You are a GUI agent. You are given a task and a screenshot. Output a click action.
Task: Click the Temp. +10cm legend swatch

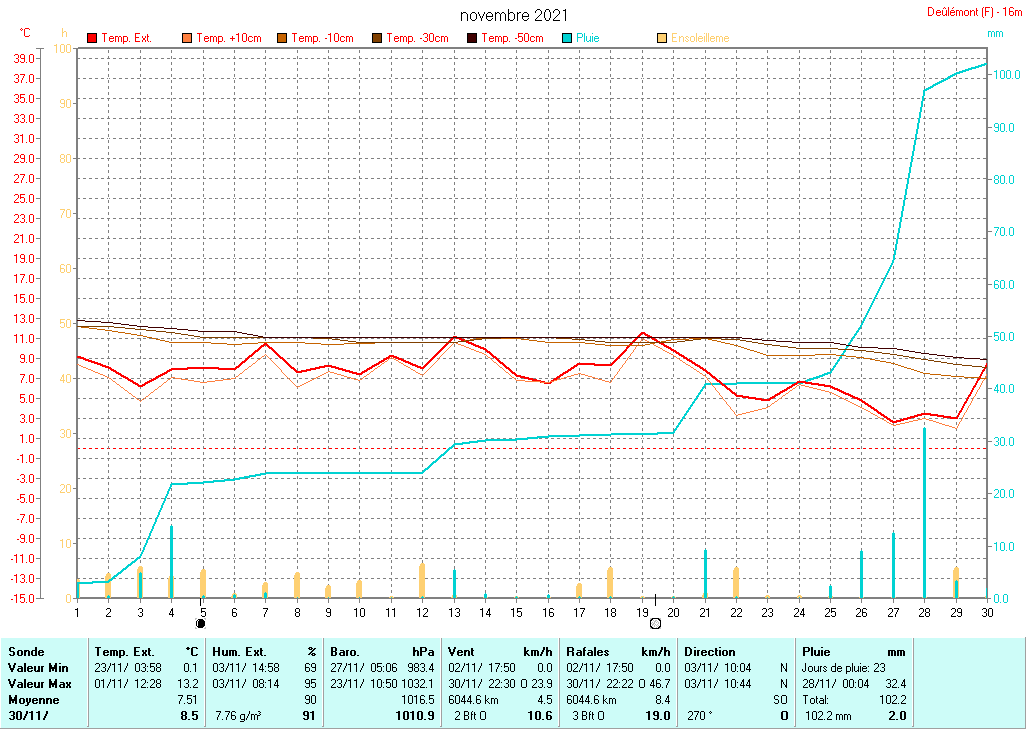click(x=187, y=38)
